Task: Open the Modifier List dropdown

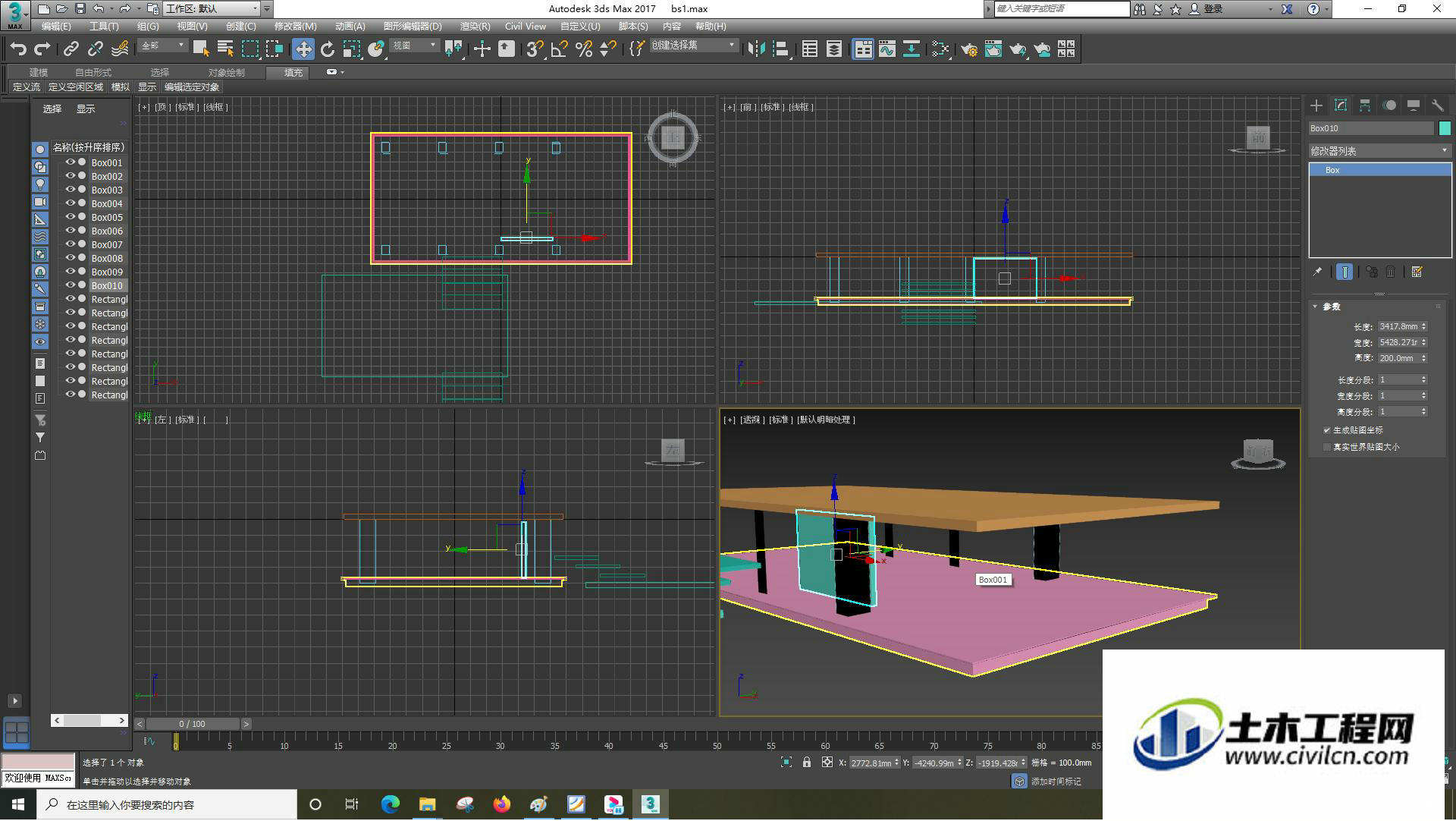Action: (1379, 151)
